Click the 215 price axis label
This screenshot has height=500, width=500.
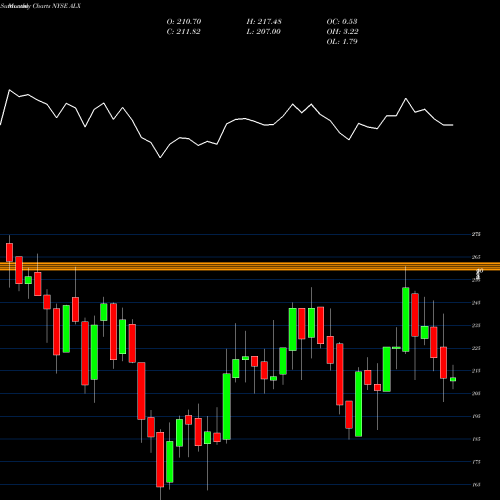pos(476,371)
